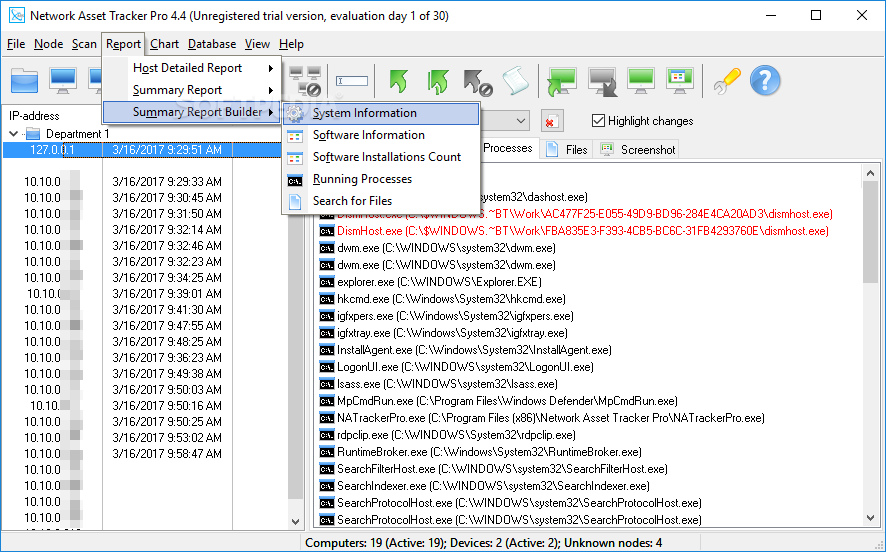This screenshot has height=552, width=886.
Task: Open the Scan menu
Action: pos(84,44)
